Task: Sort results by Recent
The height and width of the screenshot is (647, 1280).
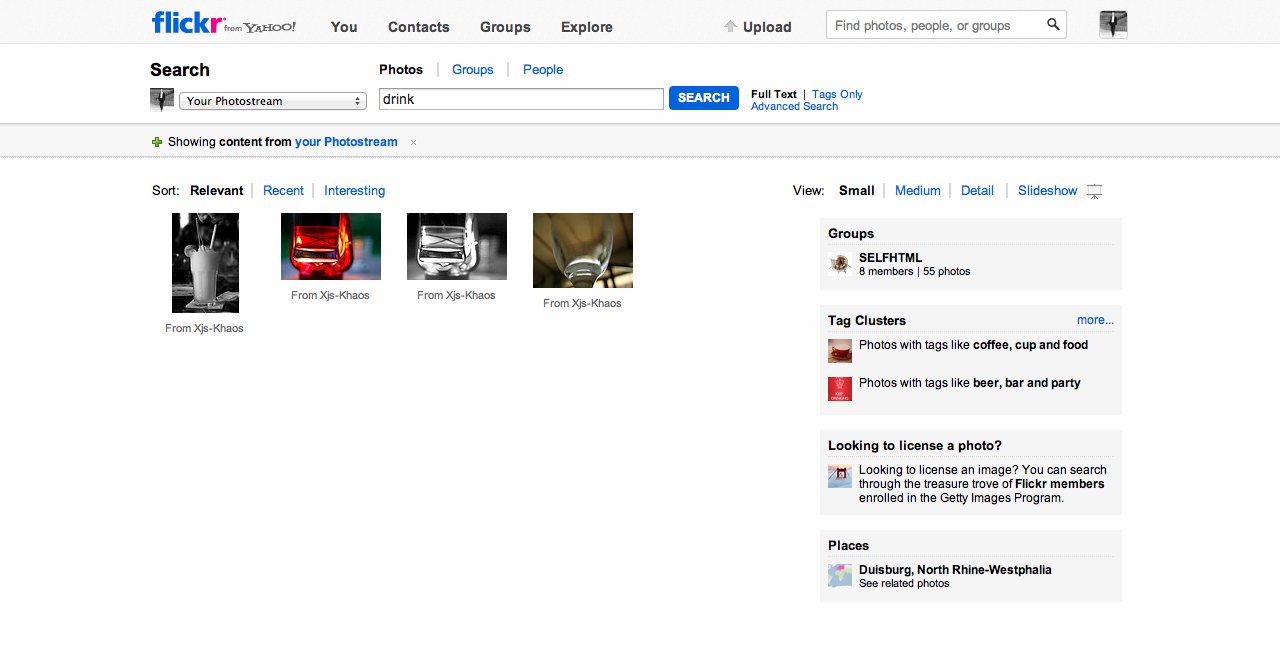Action: pos(283,190)
